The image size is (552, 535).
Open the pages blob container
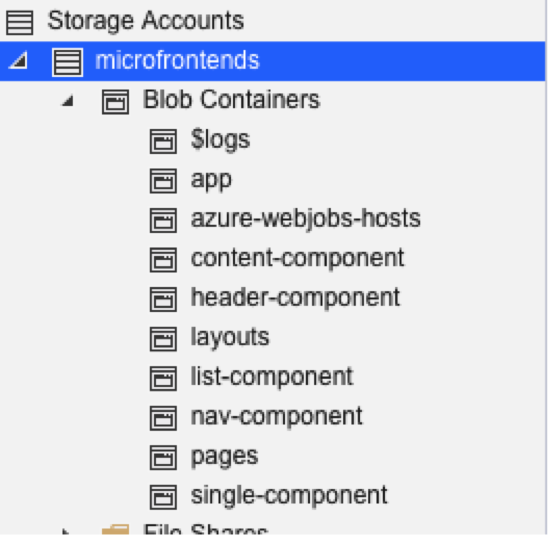[x=224, y=457]
